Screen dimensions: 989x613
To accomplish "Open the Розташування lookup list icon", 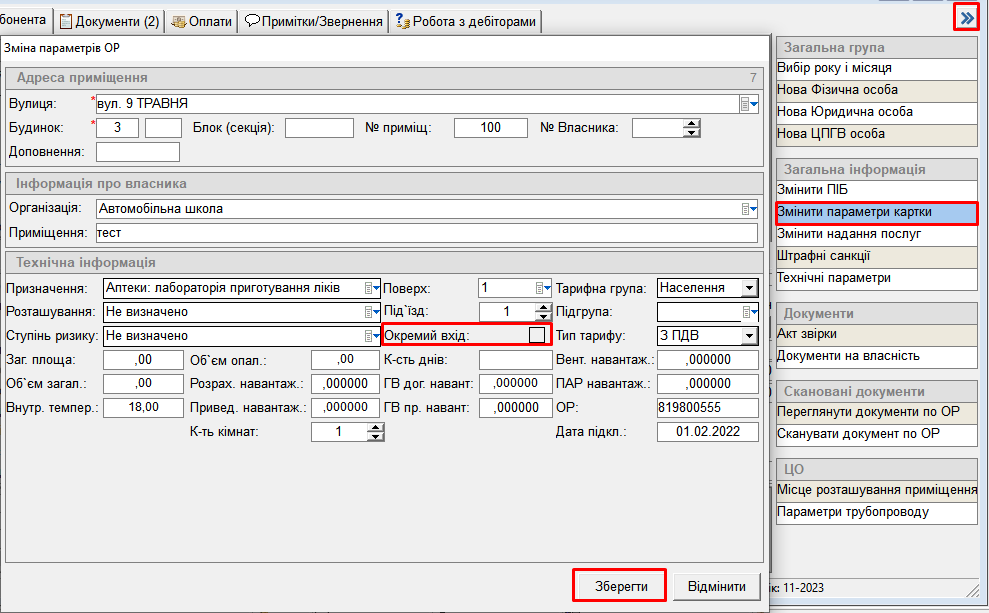I will pos(372,312).
